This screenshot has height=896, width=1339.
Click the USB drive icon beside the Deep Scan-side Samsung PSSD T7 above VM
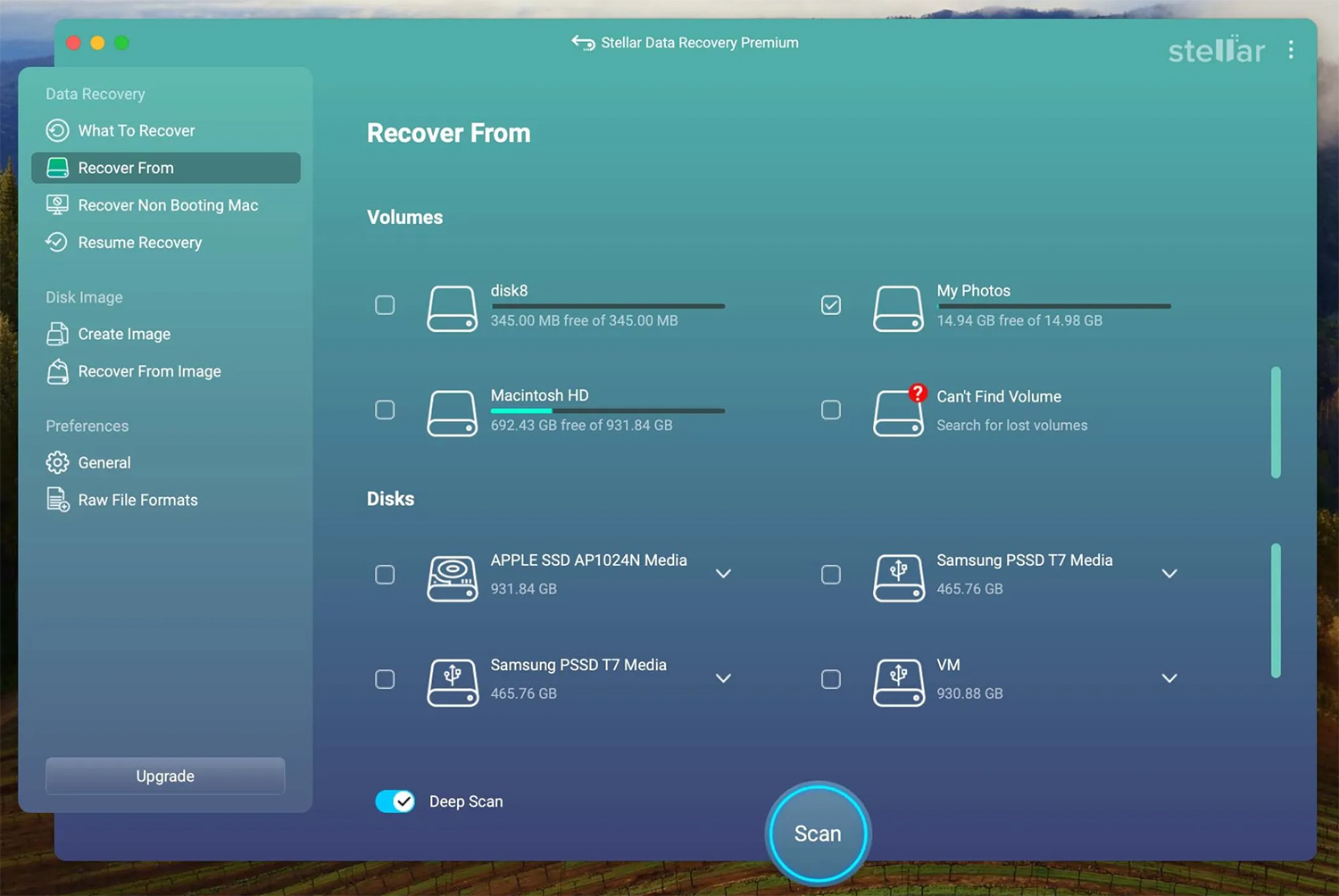click(x=898, y=578)
